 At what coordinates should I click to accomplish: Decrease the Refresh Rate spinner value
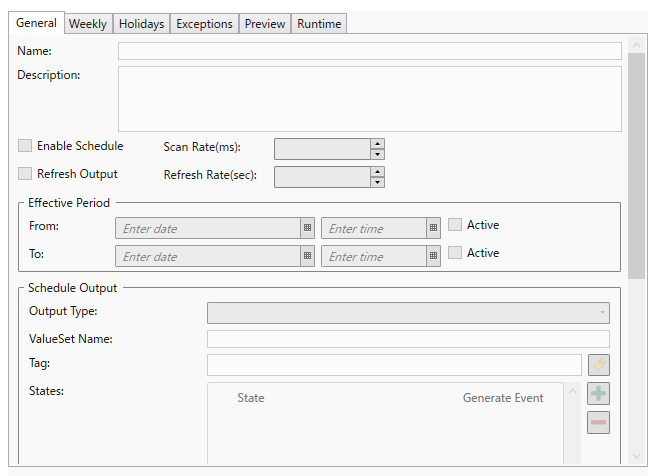point(377,182)
